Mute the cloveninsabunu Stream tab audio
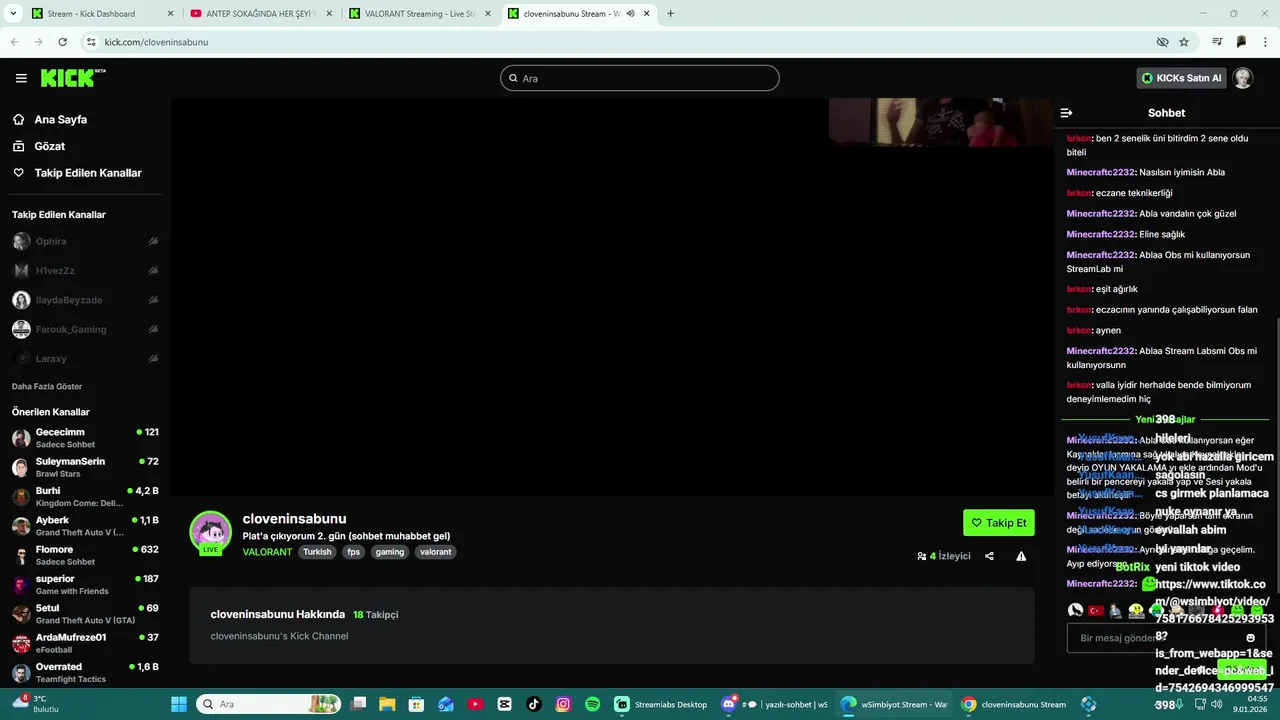The width and height of the screenshot is (1280, 720). pos(630,14)
